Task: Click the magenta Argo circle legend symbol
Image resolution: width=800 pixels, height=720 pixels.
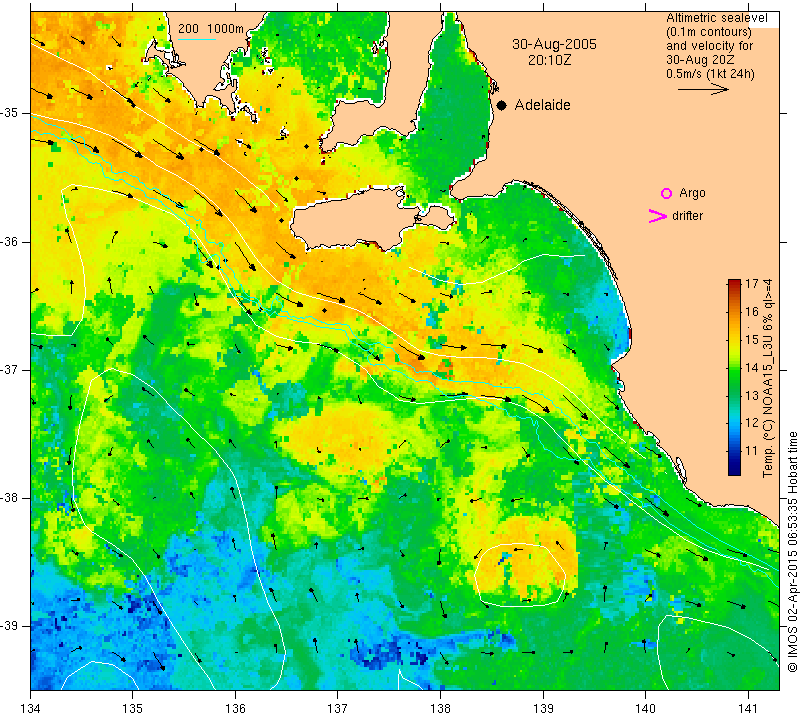Action: 666,193
